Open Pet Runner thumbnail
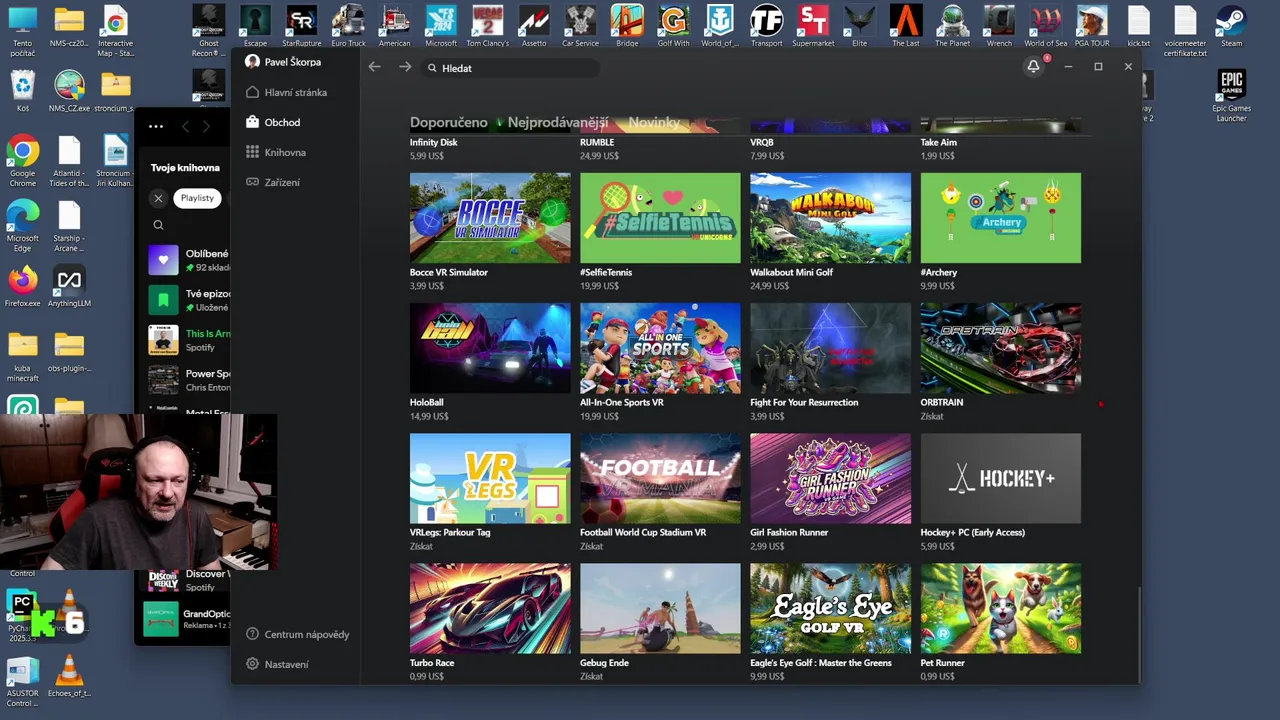The width and height of the screenshot is (1280, 720). click(1000, 608)
